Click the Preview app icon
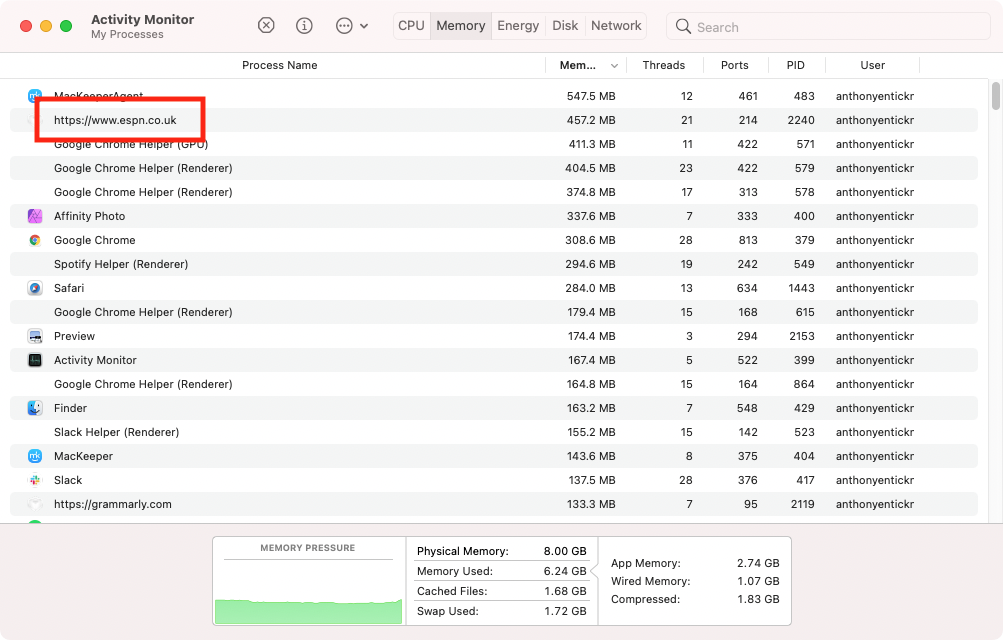Image resolution: width=1003 pixels, height=640 pixels. point(35,336)
